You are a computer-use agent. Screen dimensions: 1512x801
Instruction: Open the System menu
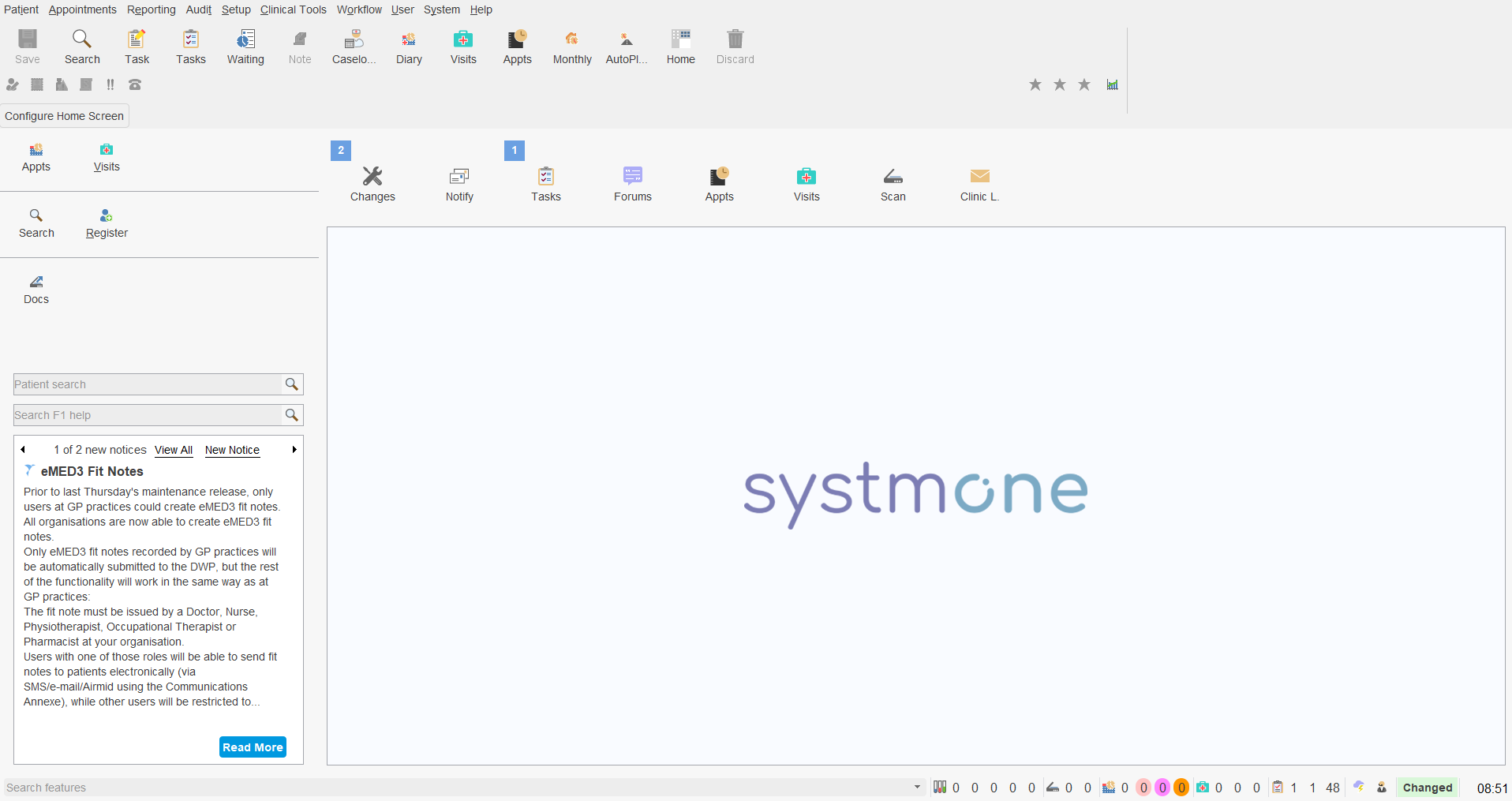click(442, 9)
